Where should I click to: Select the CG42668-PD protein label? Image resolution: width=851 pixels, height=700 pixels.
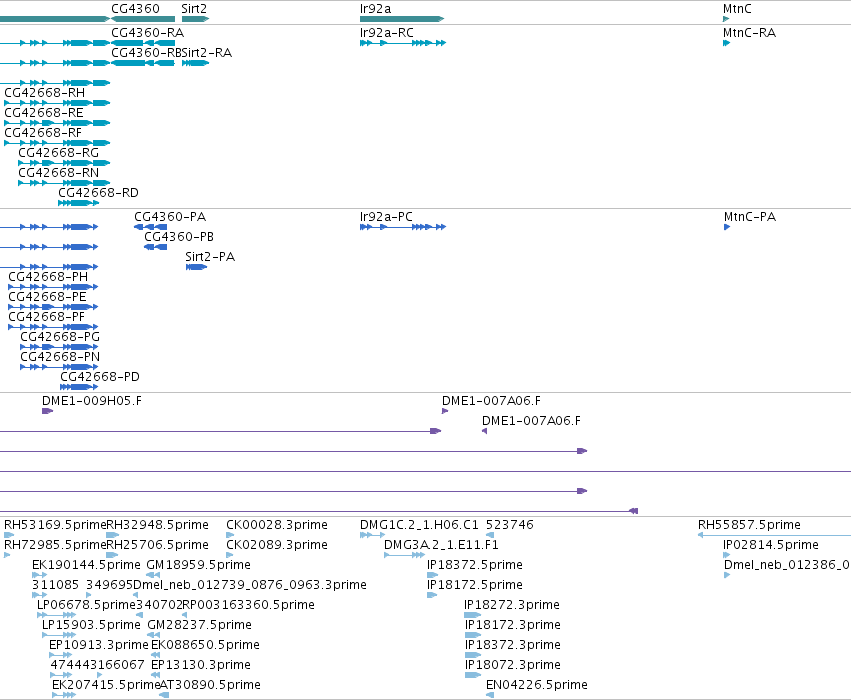click(100, 378)
